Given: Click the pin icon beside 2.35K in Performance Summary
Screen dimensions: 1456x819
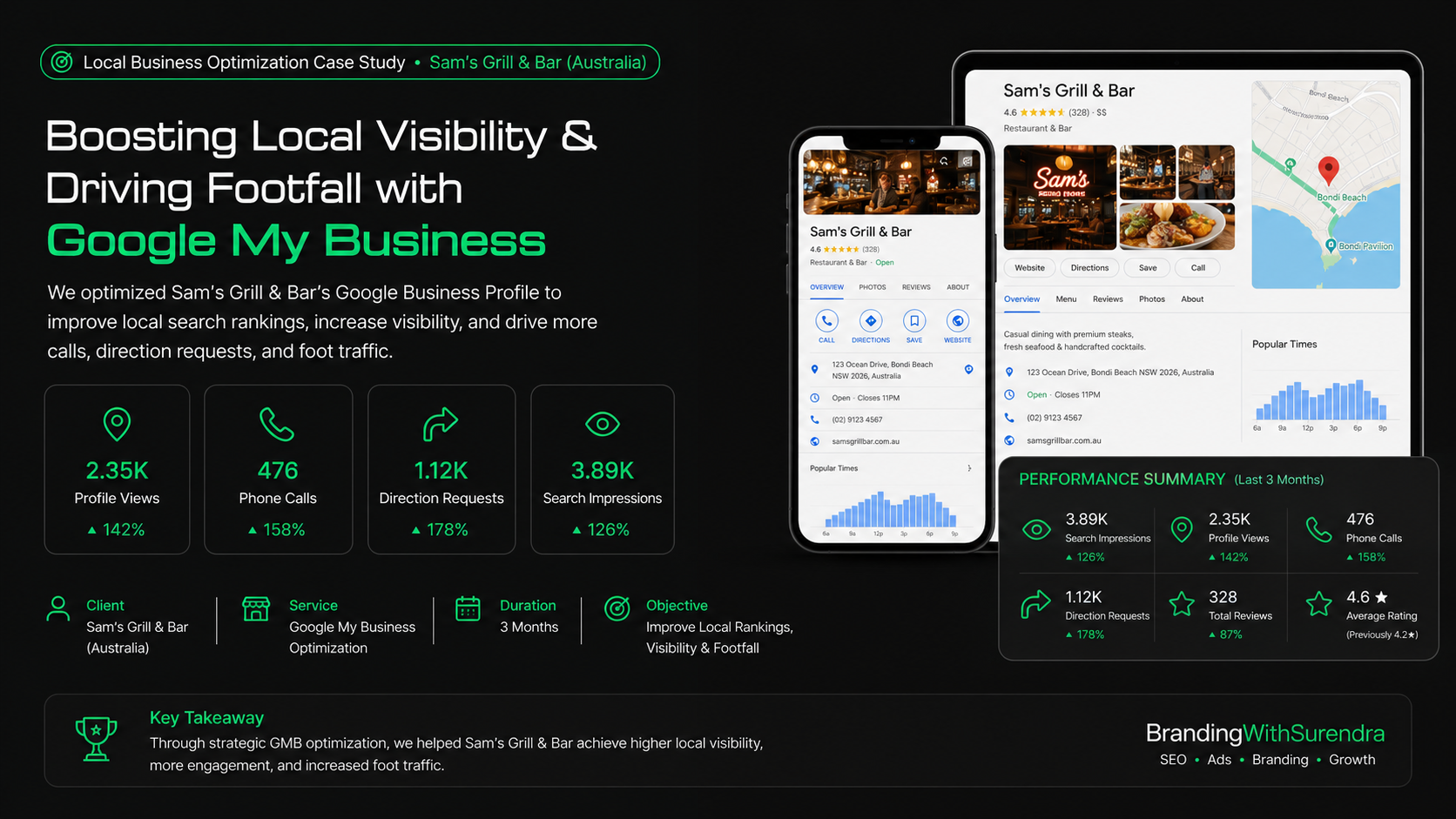Looking at the screenshot, I should click(1182, 529).
